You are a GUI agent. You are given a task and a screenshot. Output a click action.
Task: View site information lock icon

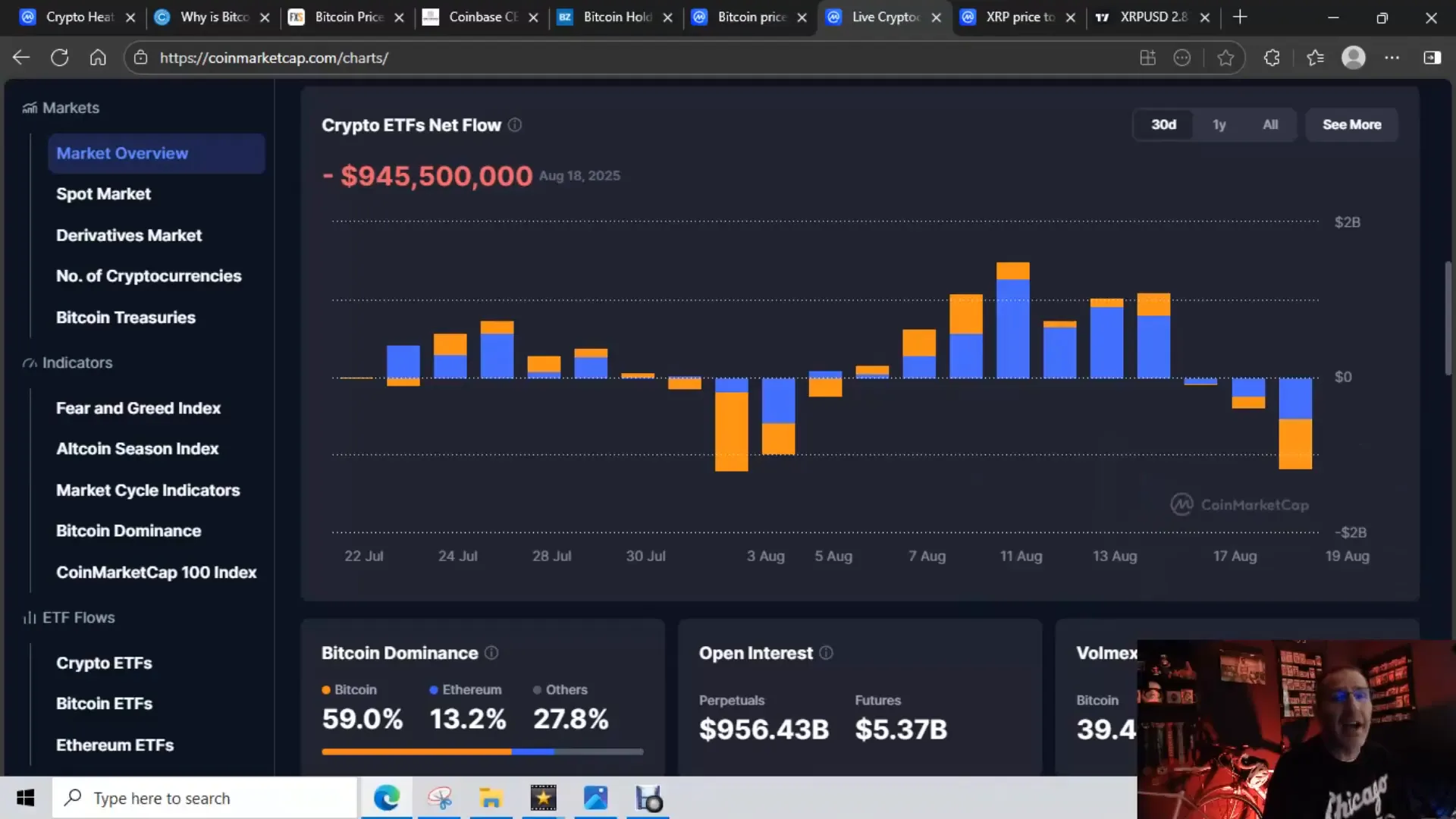click(140, 58)
